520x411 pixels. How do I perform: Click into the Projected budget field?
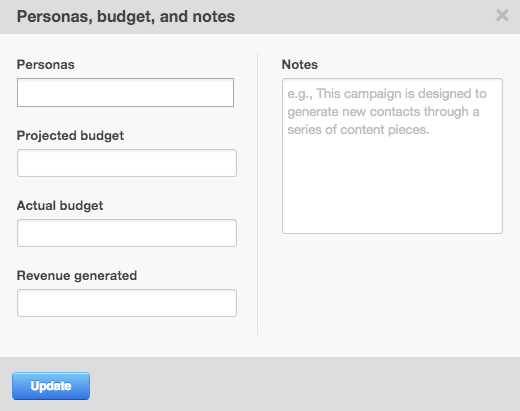pos(127,163)
